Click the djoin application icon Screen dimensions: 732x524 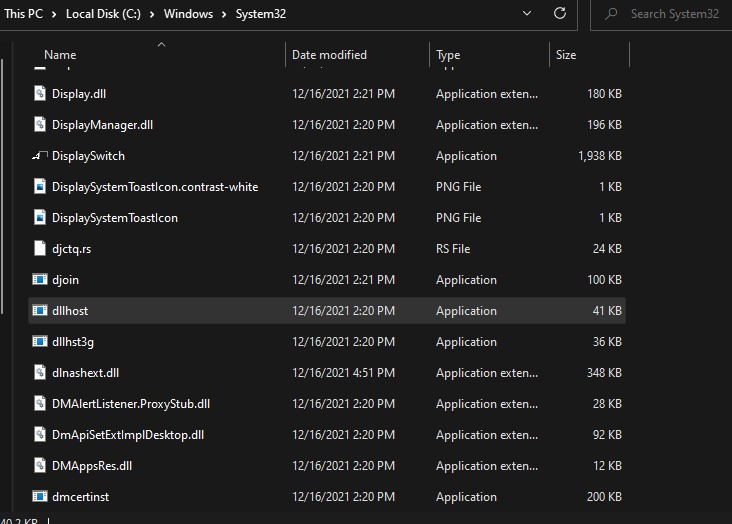point(40,280)
